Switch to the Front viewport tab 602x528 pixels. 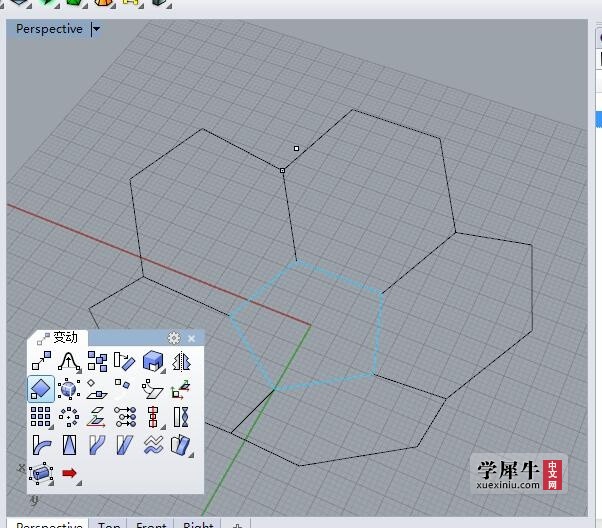pos(151,524)
